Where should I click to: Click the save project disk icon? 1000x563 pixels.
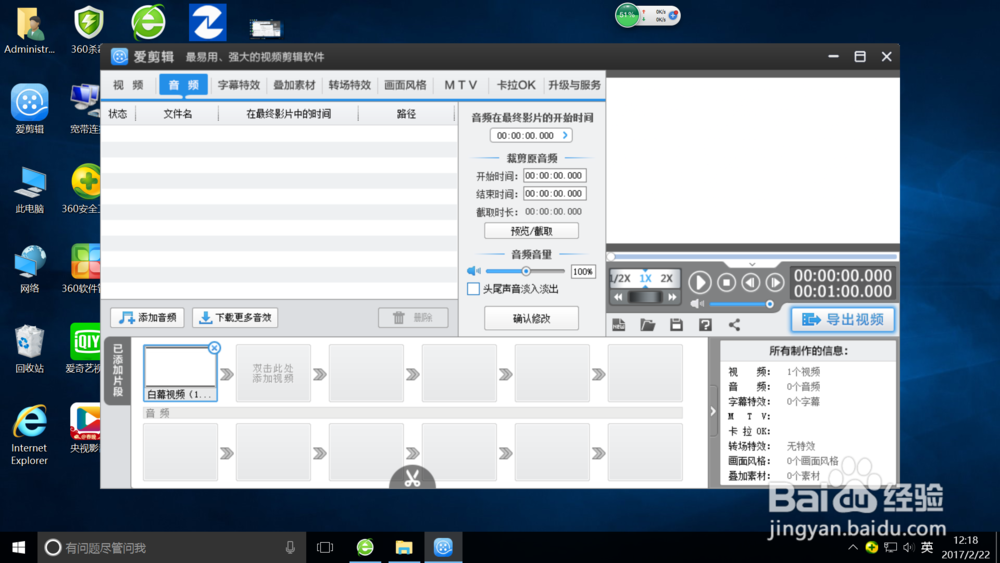[x=676, y=325]
